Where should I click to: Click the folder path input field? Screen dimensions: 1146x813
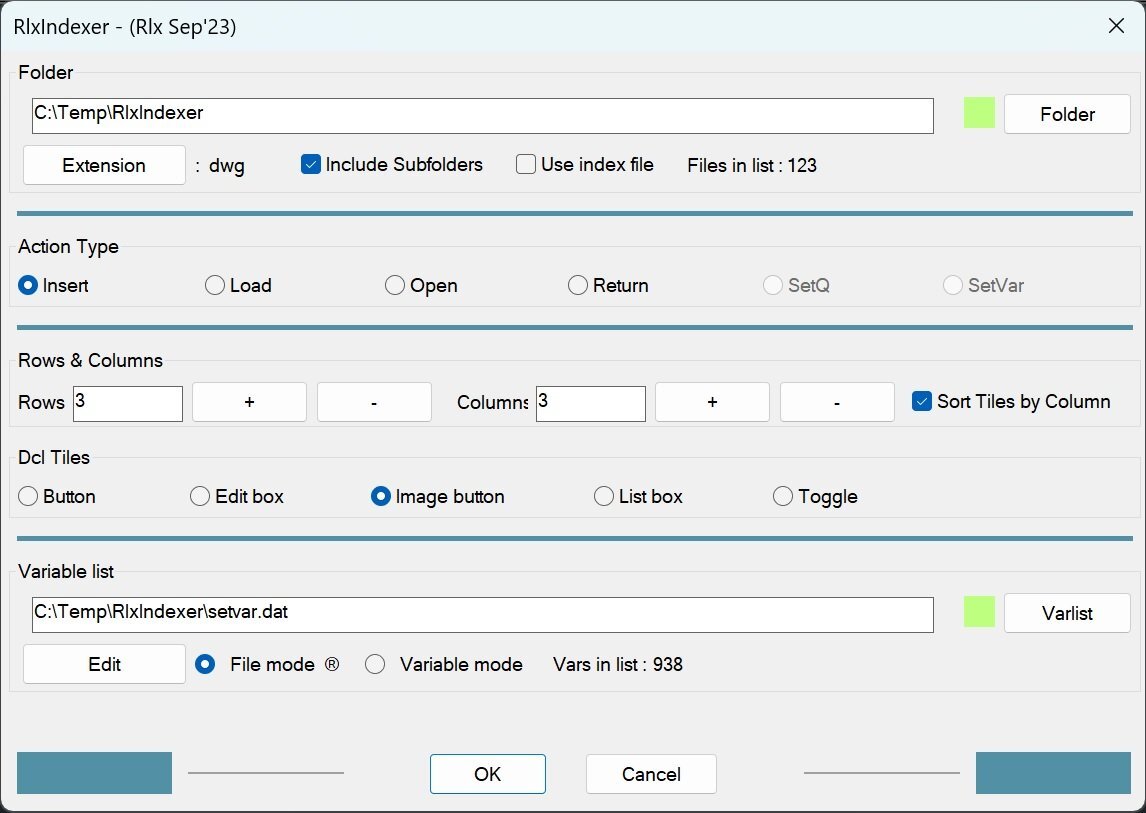pyautogui.click(x=482, y=115)
